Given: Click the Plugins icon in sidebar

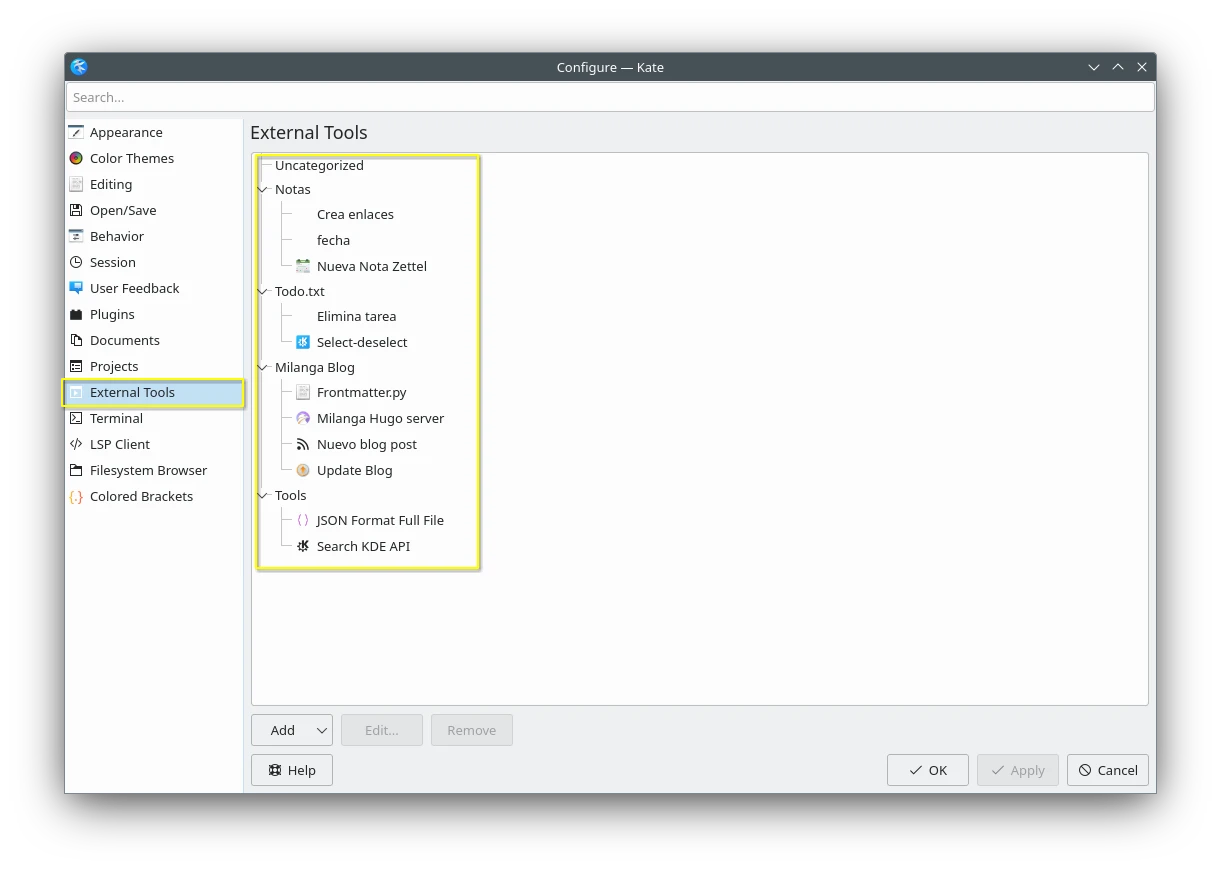Looking at the screenshot, I should [76, 314].
